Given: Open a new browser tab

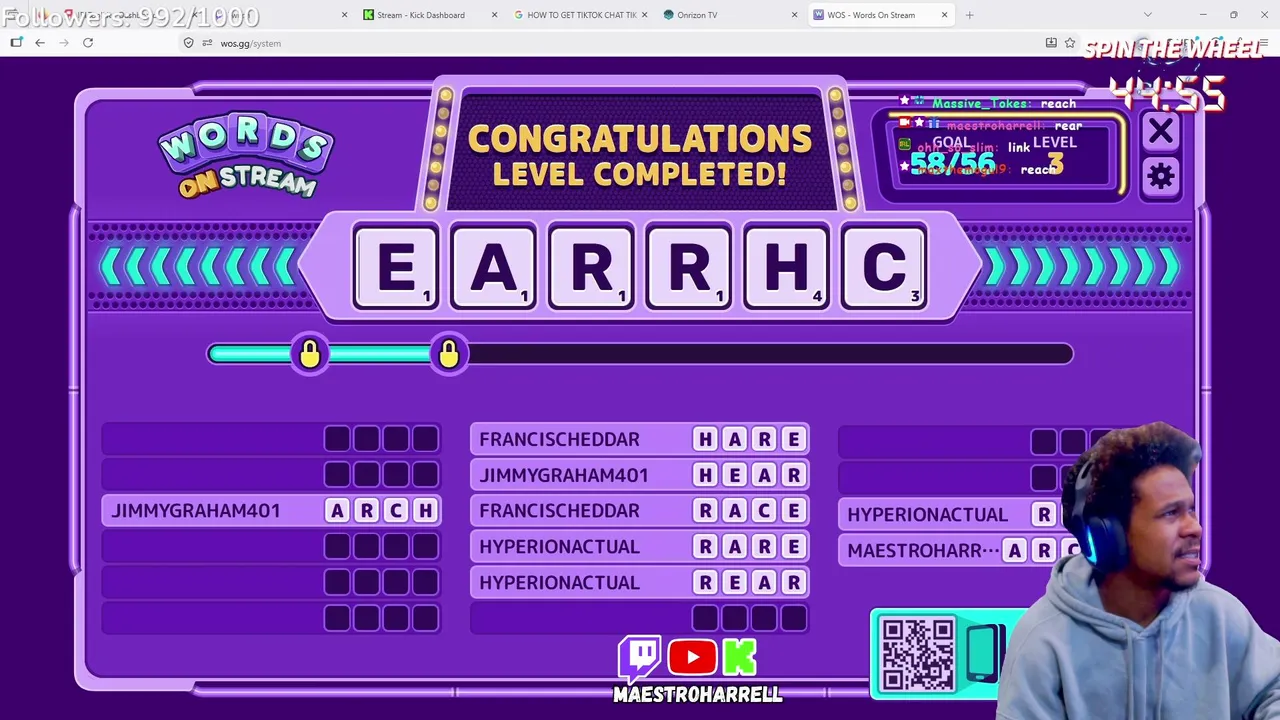Looking at the screenshot, I should pos(969,15).
